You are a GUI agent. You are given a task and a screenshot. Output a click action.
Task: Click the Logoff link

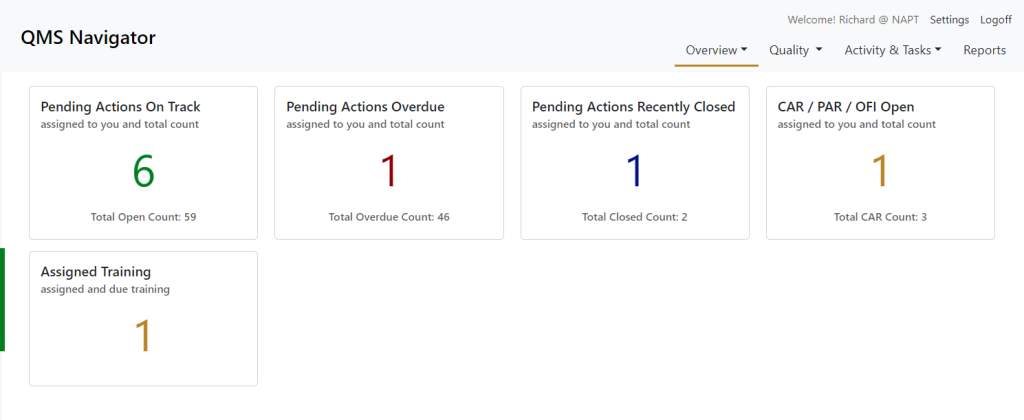pyautogui.click(x=996, y=20)
